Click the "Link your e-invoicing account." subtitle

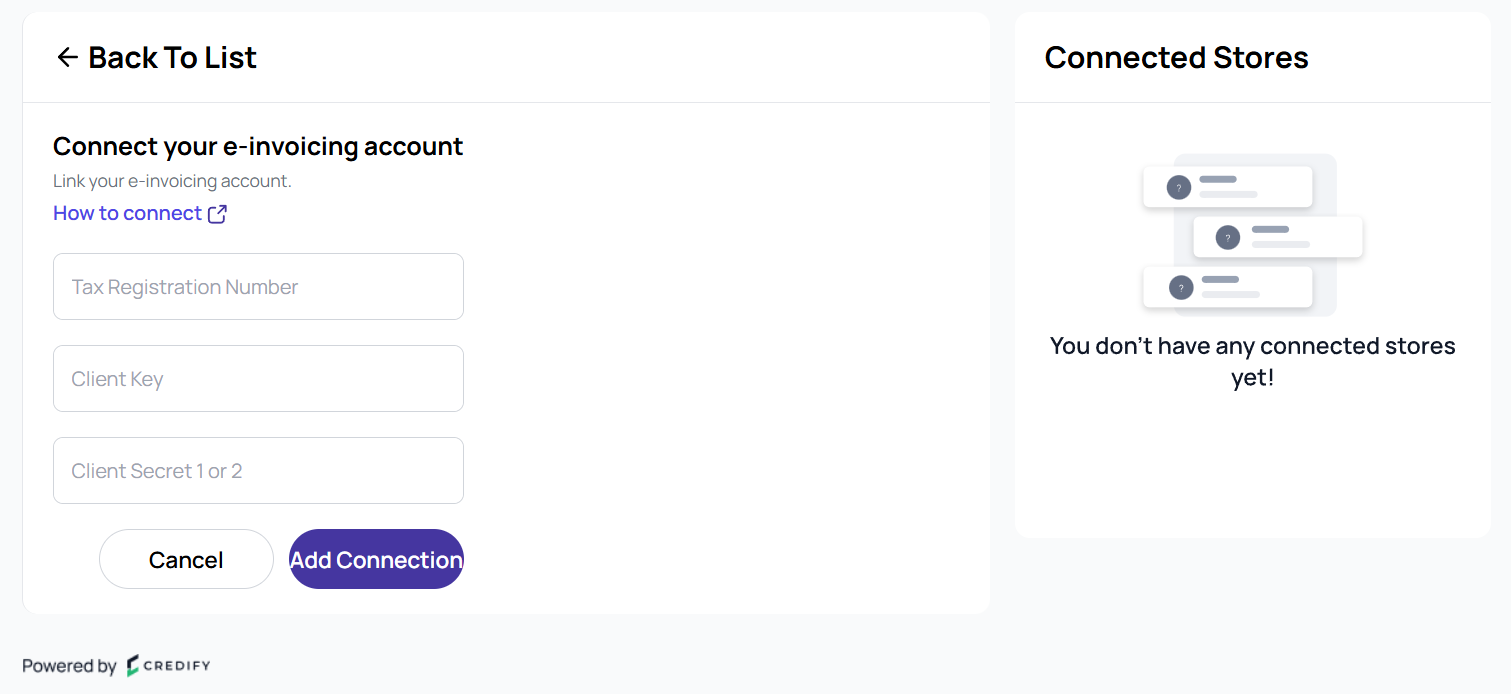tap(172, 181)
